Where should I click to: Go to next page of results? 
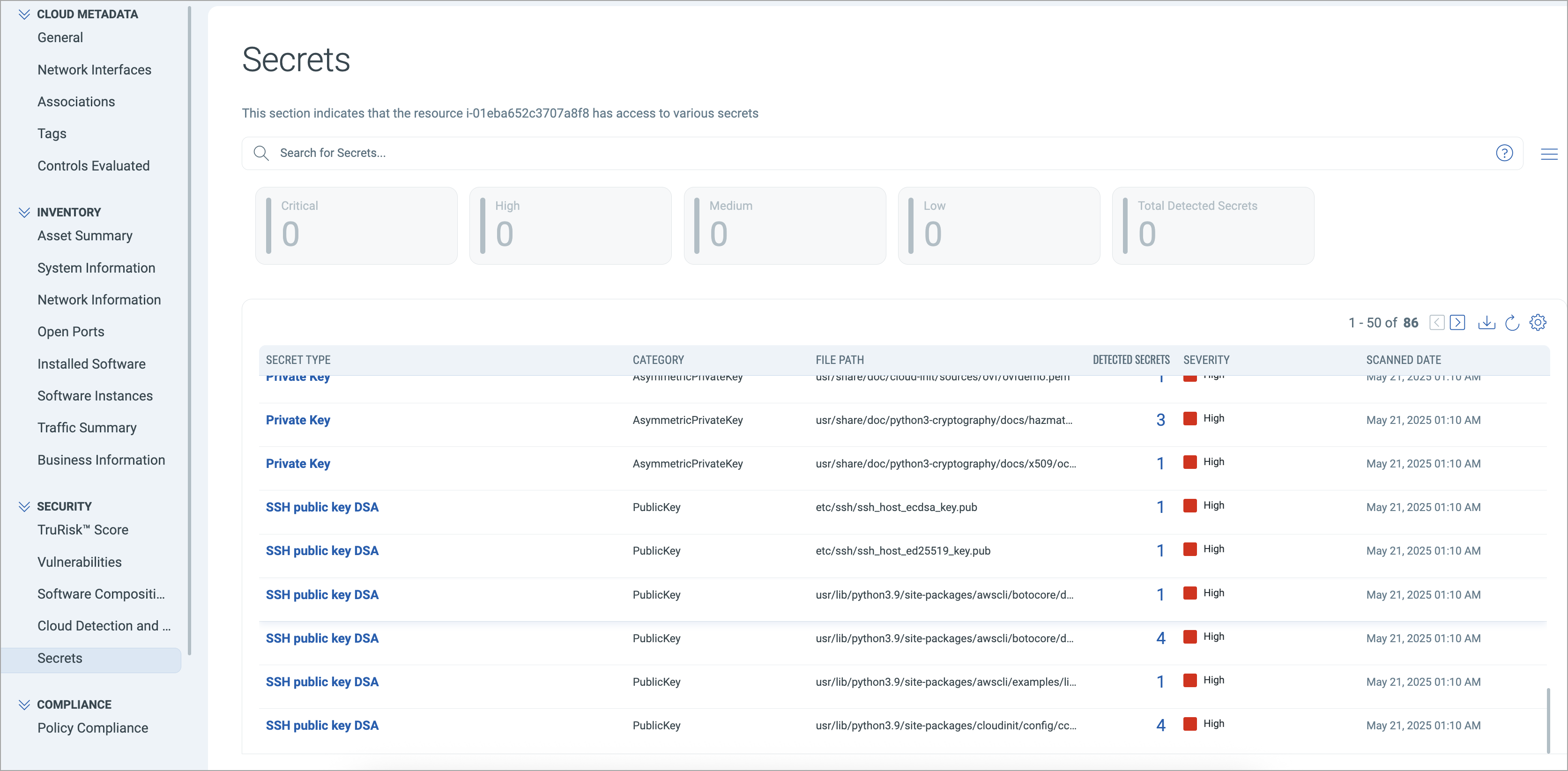pyautogui.click(x=1457, y=323)
